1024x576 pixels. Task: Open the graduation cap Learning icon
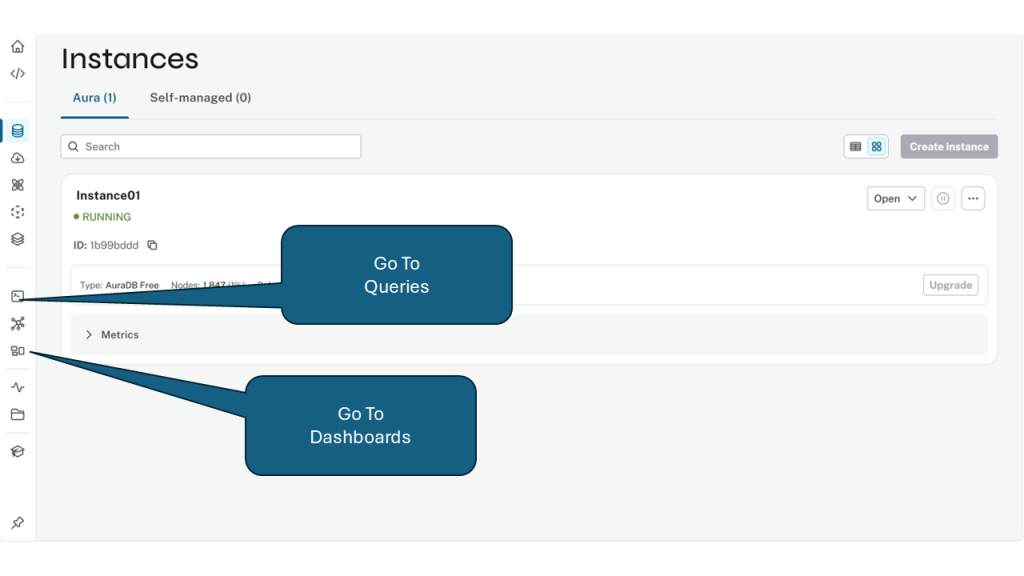coord(17,451)
